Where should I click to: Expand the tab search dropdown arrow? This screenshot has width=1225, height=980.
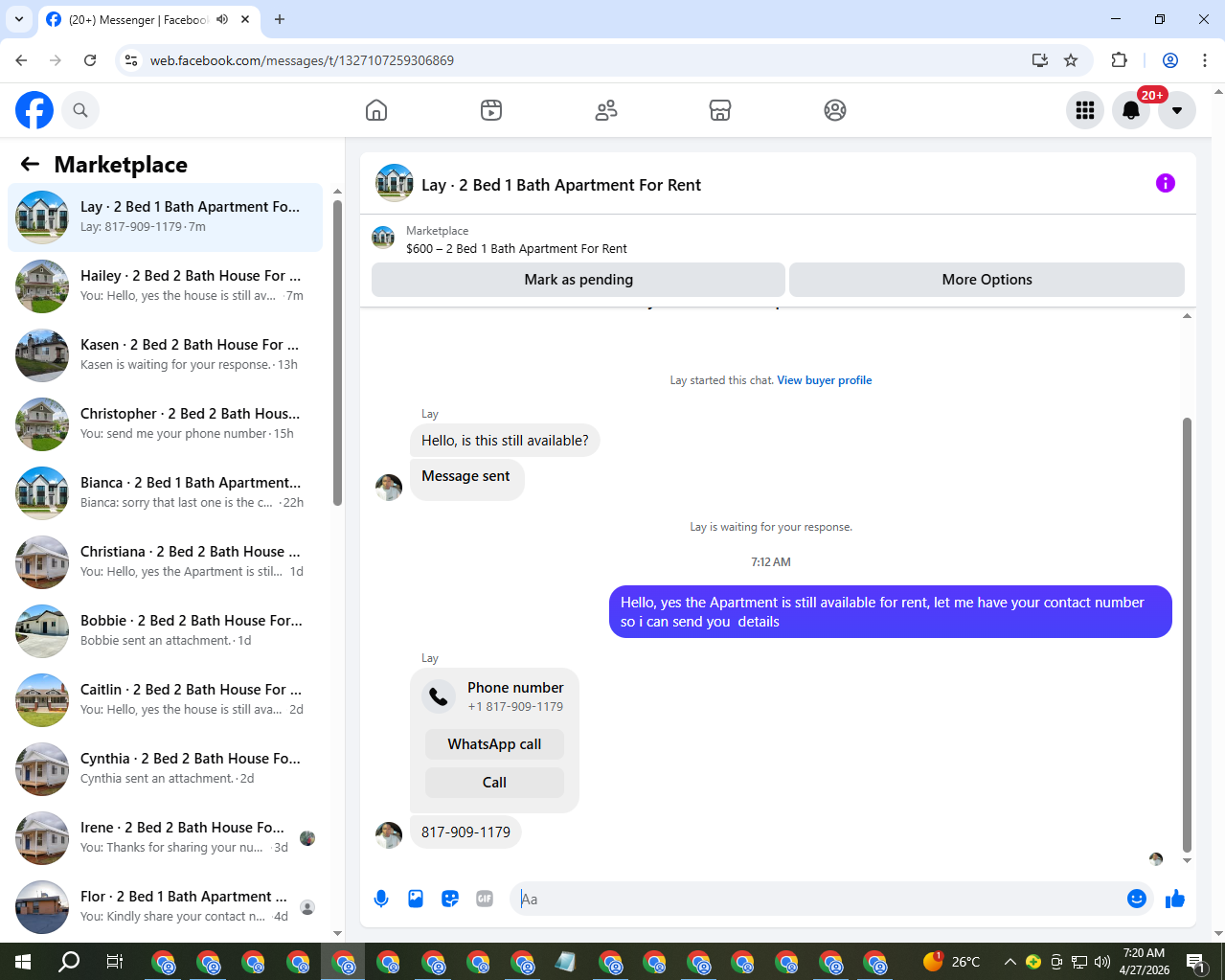coord(18,19)
